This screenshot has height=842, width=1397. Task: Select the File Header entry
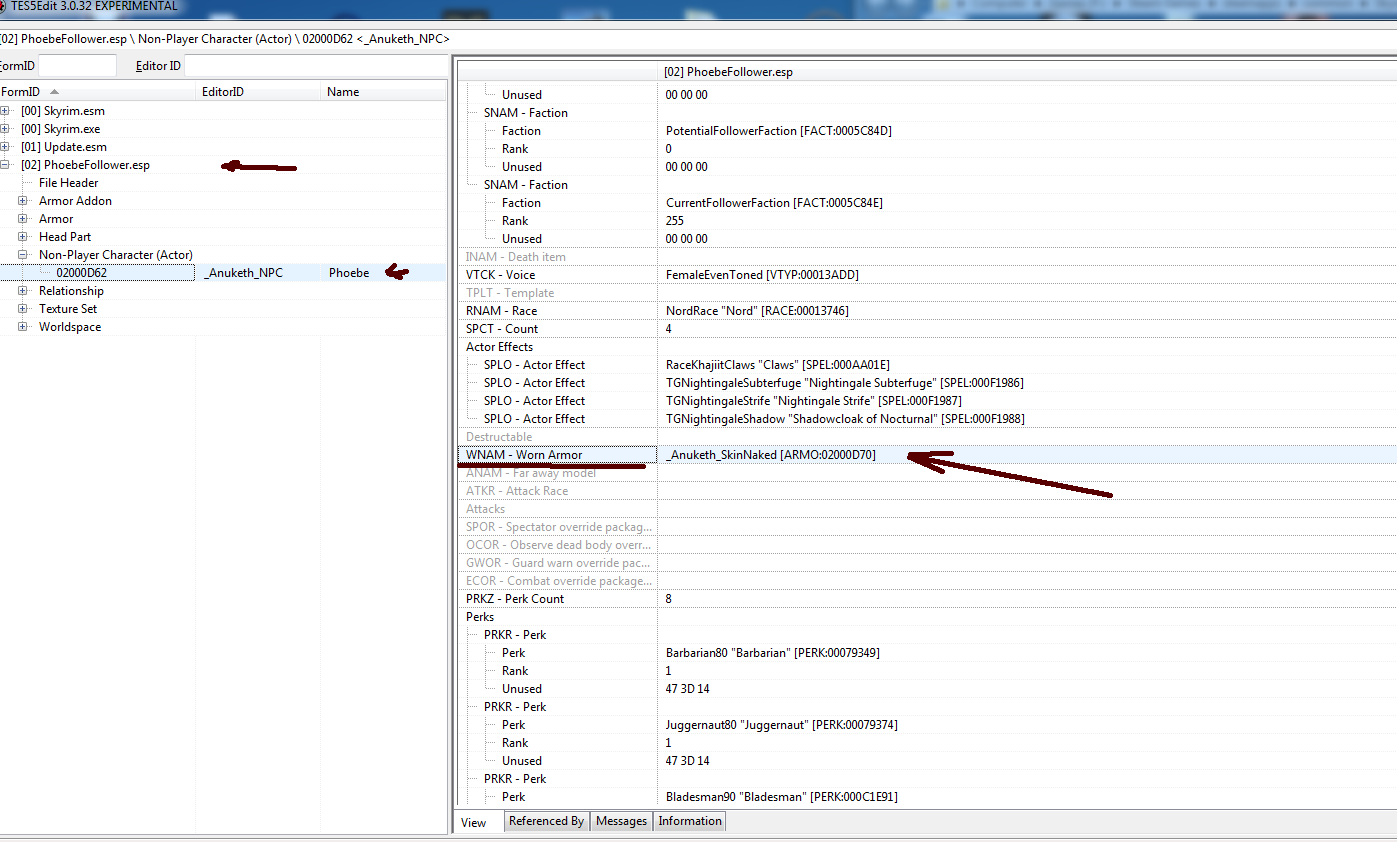[68, 183]
